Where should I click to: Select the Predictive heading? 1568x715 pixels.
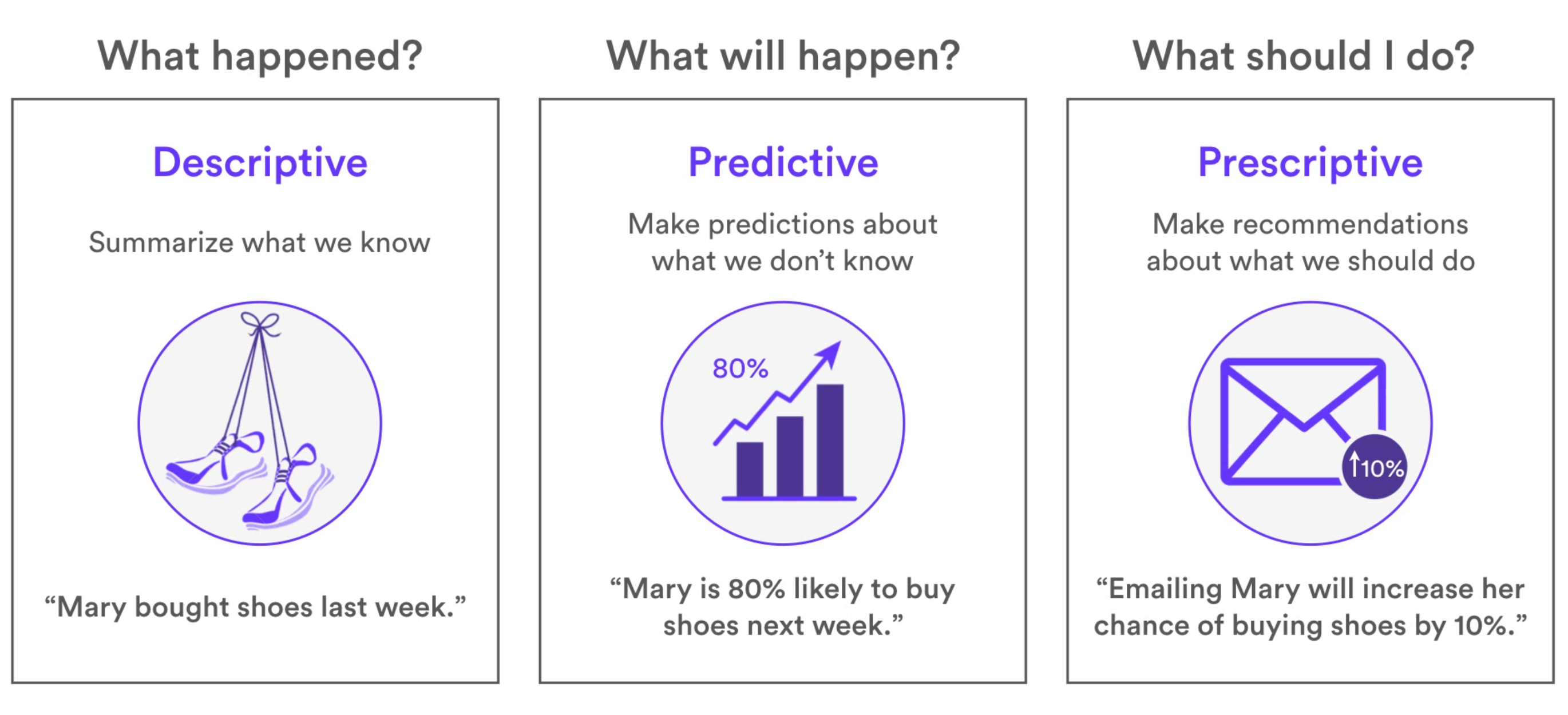click(783, 162)
